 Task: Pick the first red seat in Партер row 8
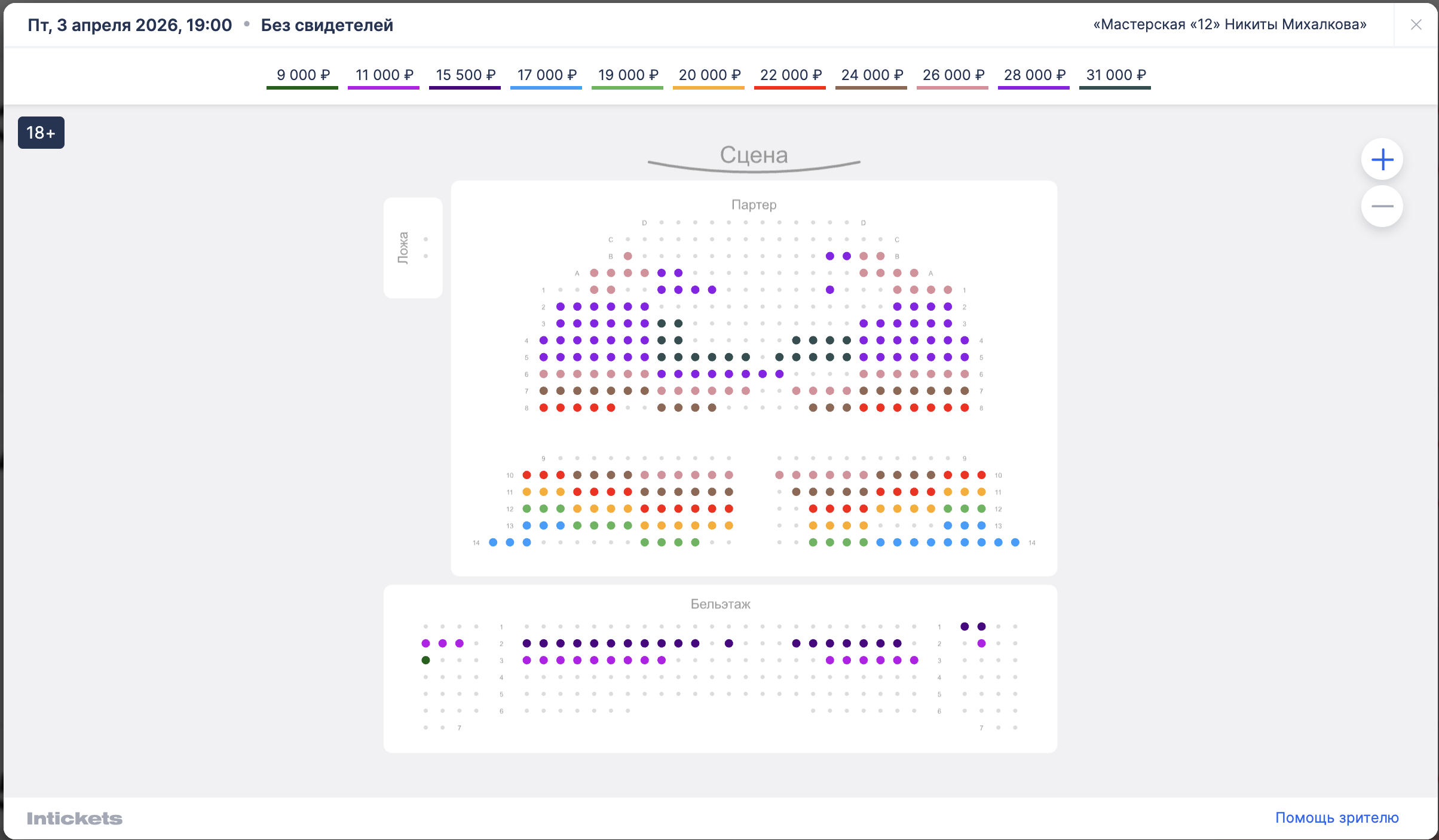pos(543,408)
